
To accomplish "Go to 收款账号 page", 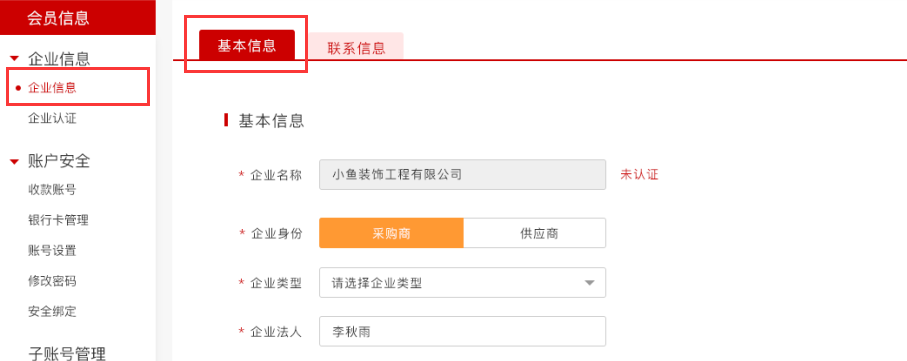I will click(53, 189).
